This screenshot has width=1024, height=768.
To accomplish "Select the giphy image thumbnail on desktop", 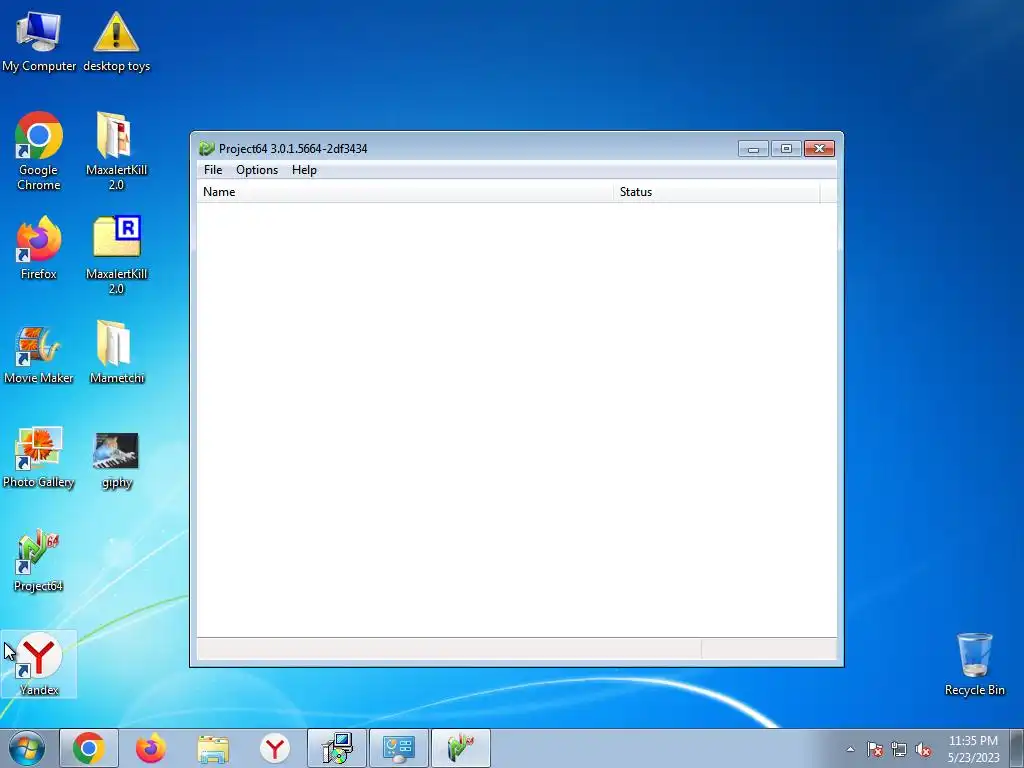I will [116, 460].
